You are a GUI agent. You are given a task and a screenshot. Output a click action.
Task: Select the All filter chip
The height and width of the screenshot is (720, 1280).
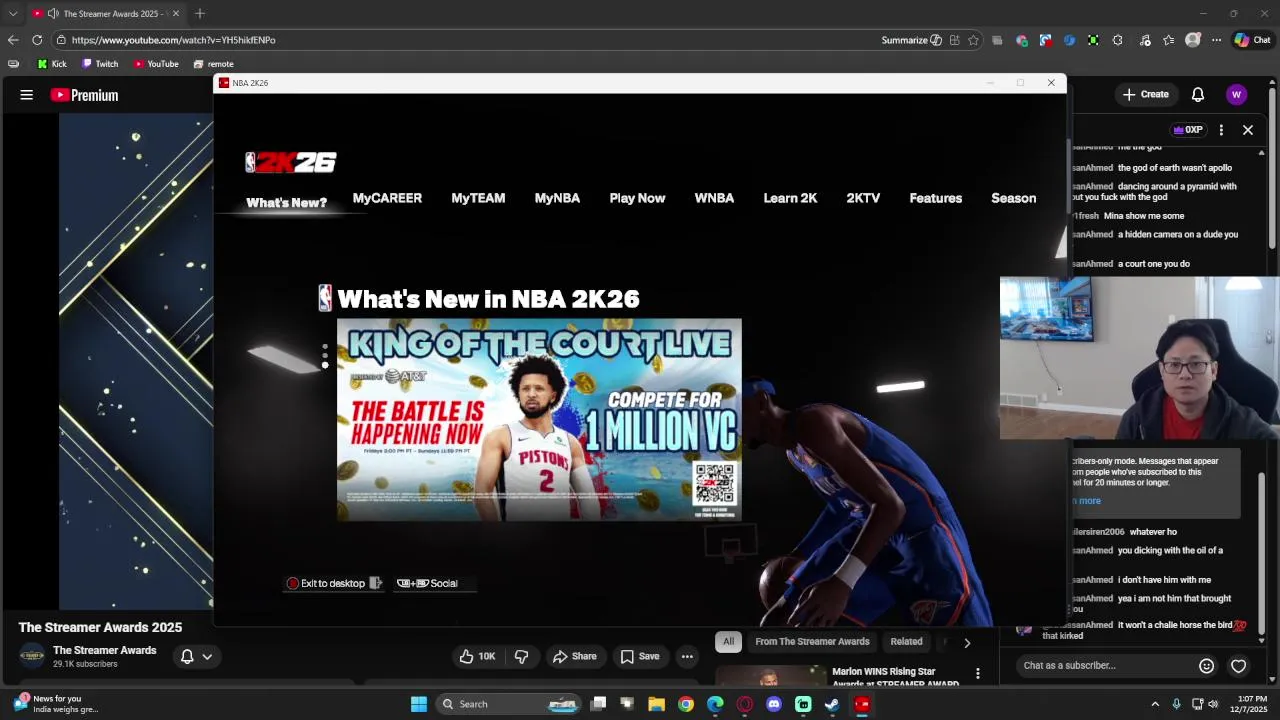(x=728, y=642)
